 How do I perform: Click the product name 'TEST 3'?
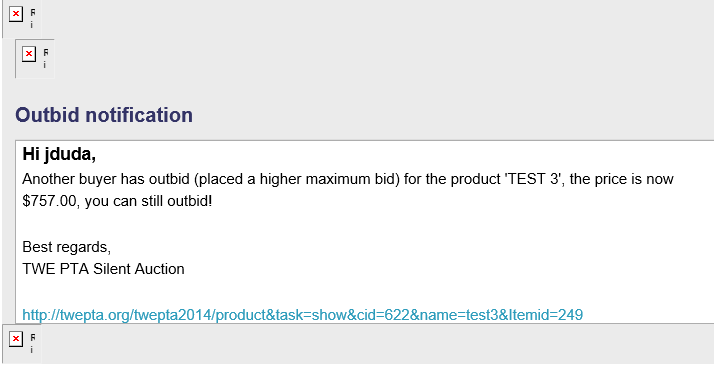[x=533, y=179]
